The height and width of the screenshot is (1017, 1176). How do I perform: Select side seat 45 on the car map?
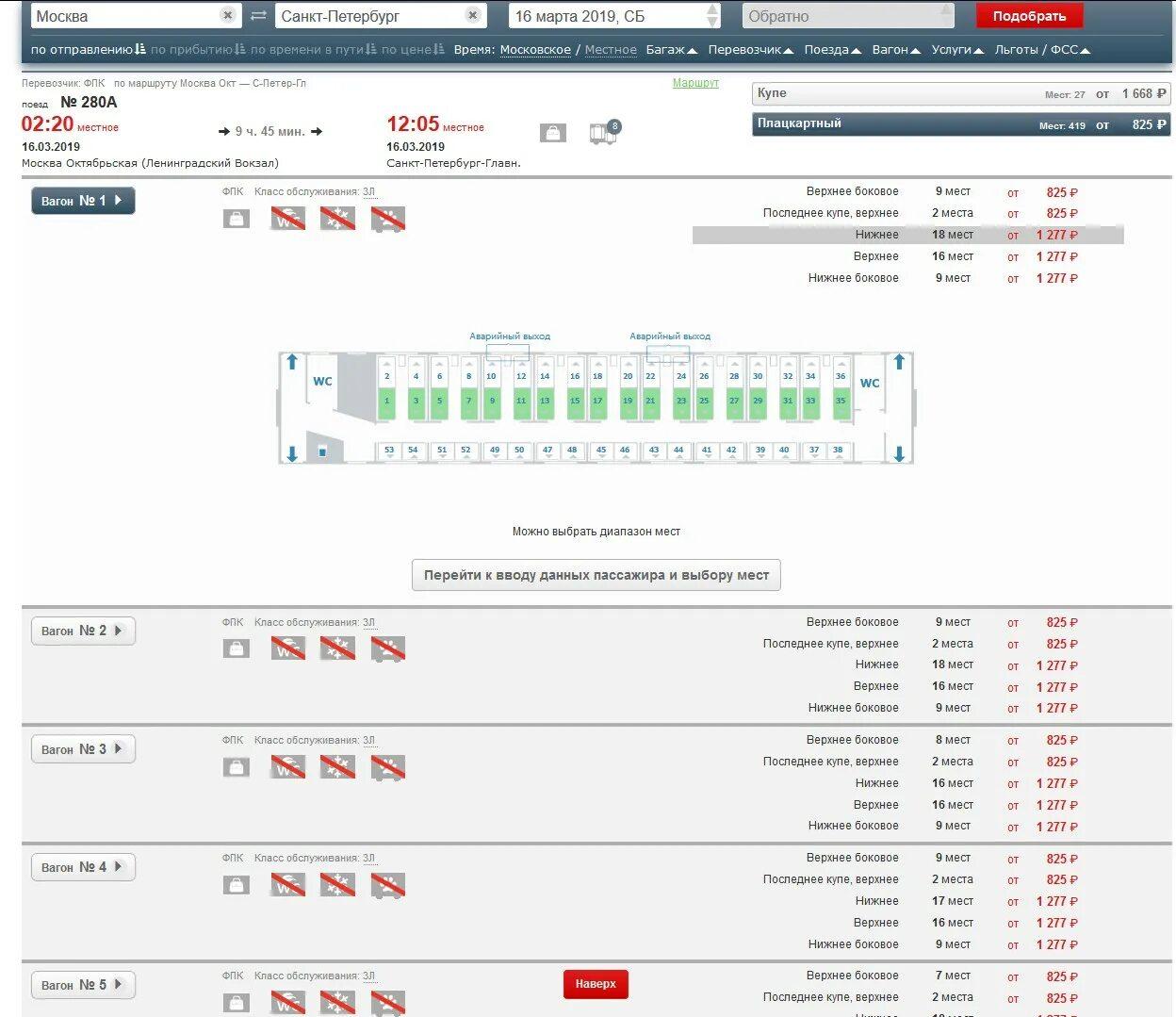click(x=601, y=451)
